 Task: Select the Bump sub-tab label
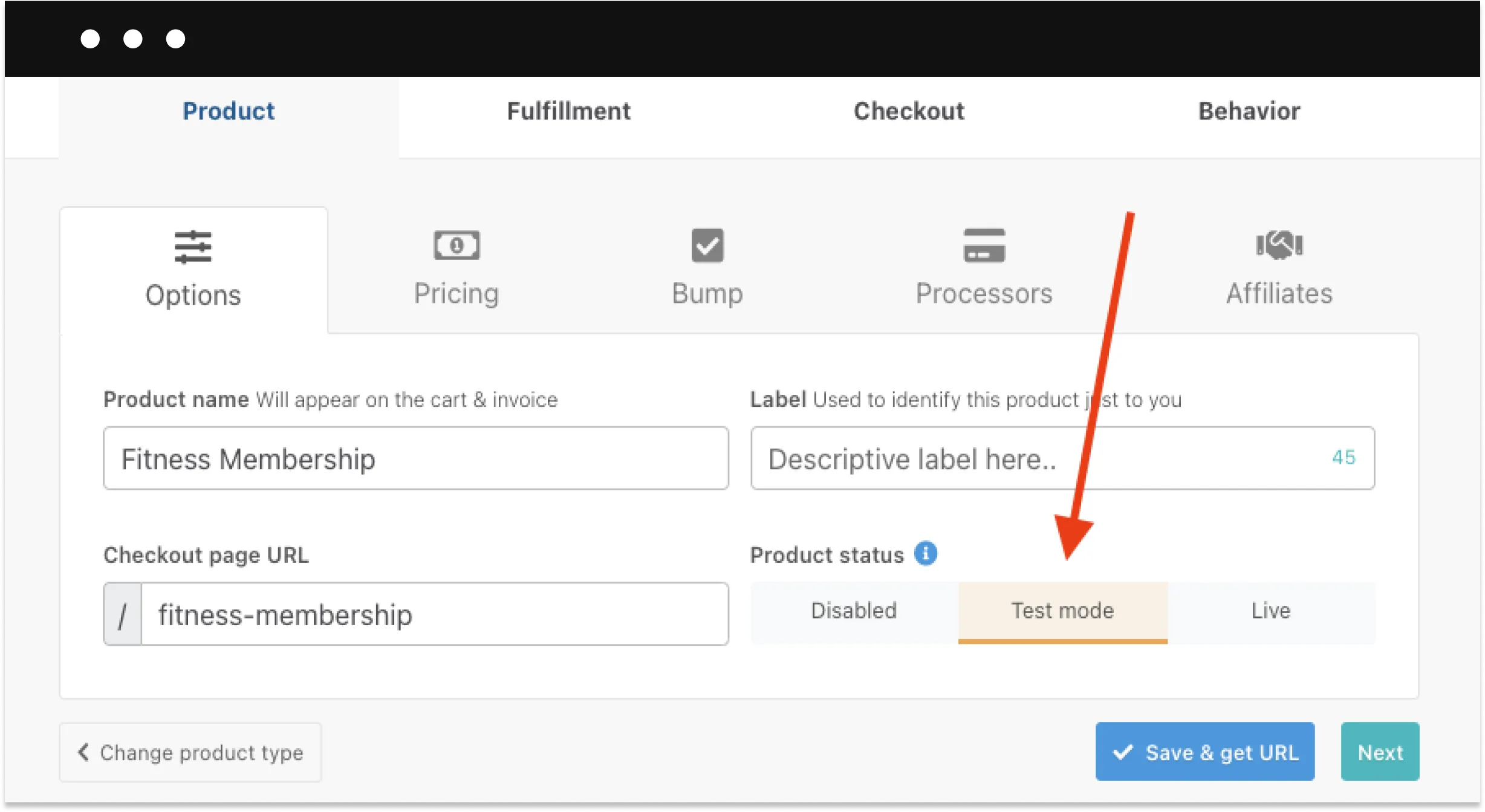[x=707, y=294]
